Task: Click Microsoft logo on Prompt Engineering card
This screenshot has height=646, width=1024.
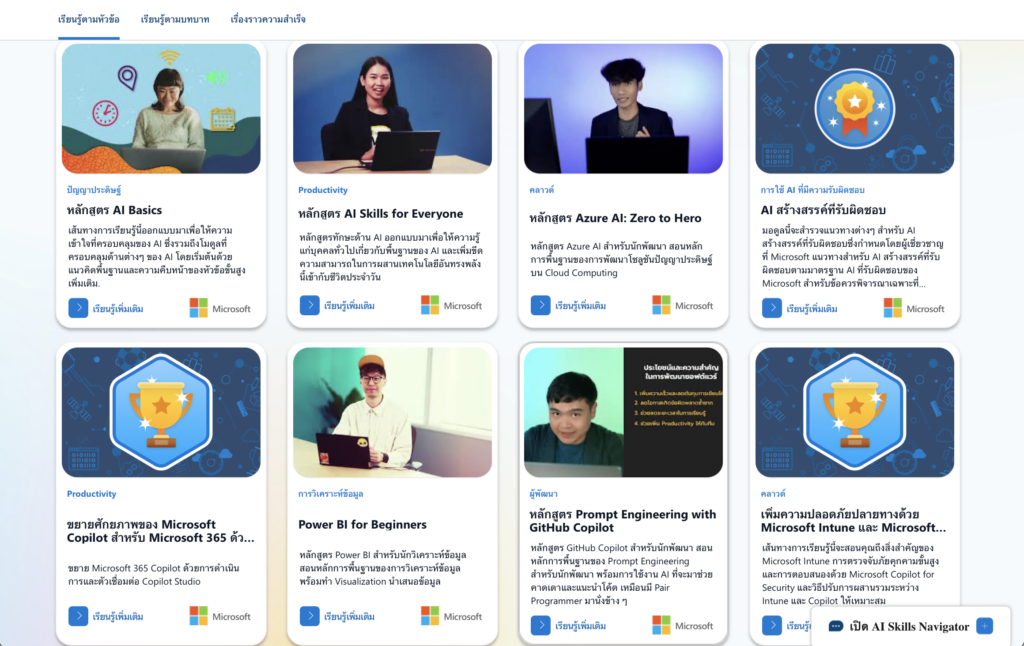Action: click(682, 625)
